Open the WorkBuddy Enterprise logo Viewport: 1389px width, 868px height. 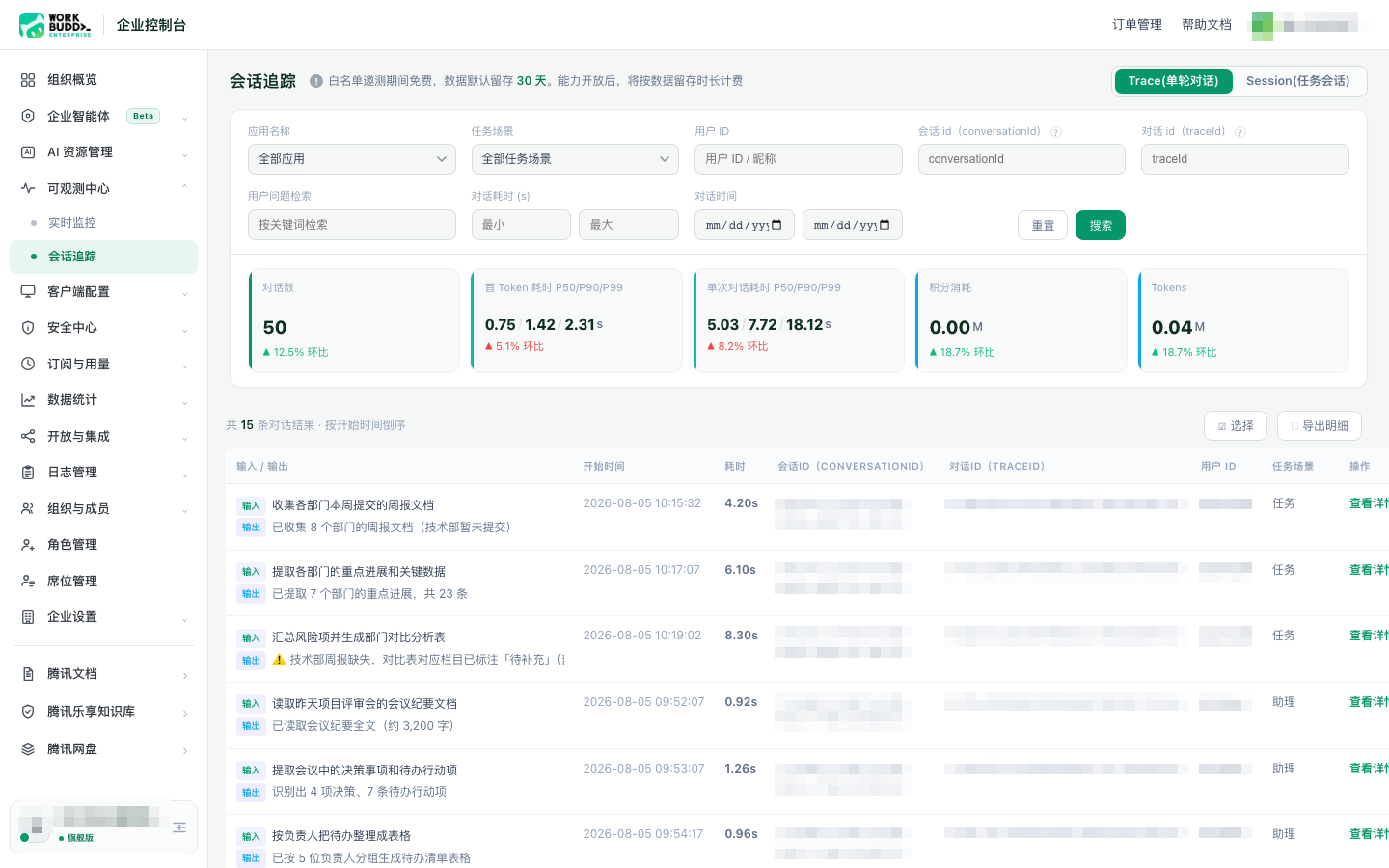55,24
